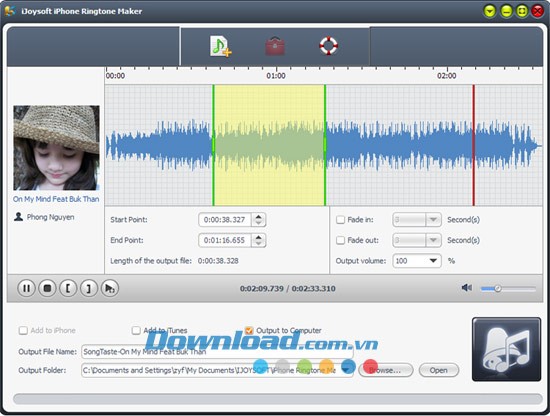Open the red toolbox icon
Viewport: 550px width, 416px height.
coord(275,46)
